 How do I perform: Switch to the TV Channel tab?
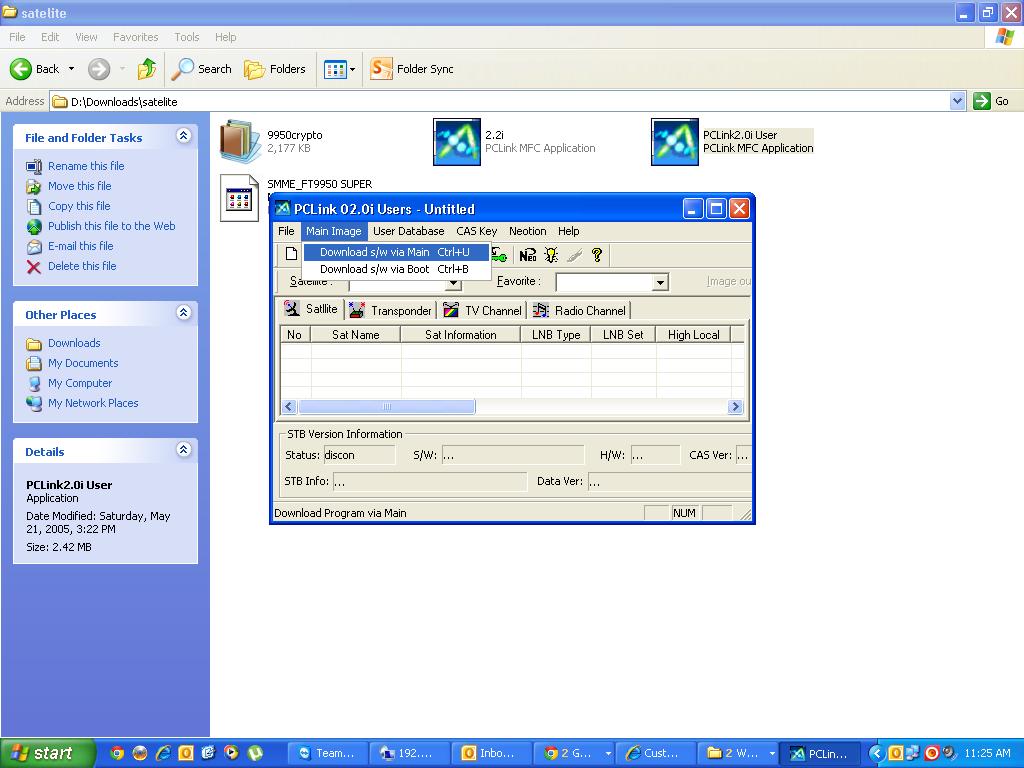pyautogui.click(x=483, y=311)
